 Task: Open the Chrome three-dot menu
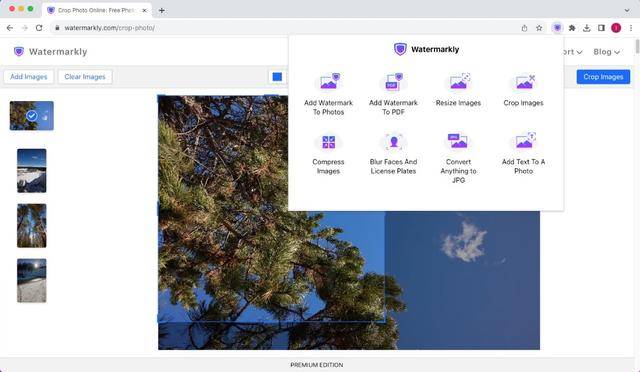[631, 28]
